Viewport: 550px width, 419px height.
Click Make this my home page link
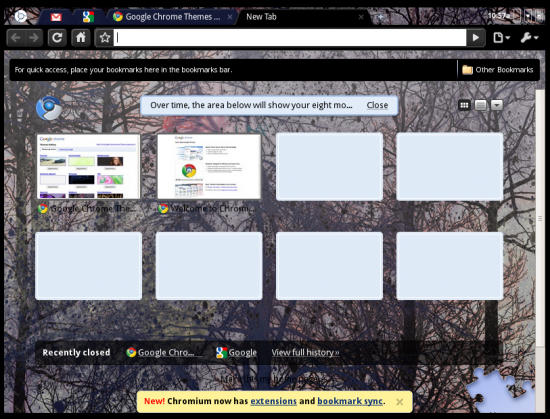pos(270,379)
